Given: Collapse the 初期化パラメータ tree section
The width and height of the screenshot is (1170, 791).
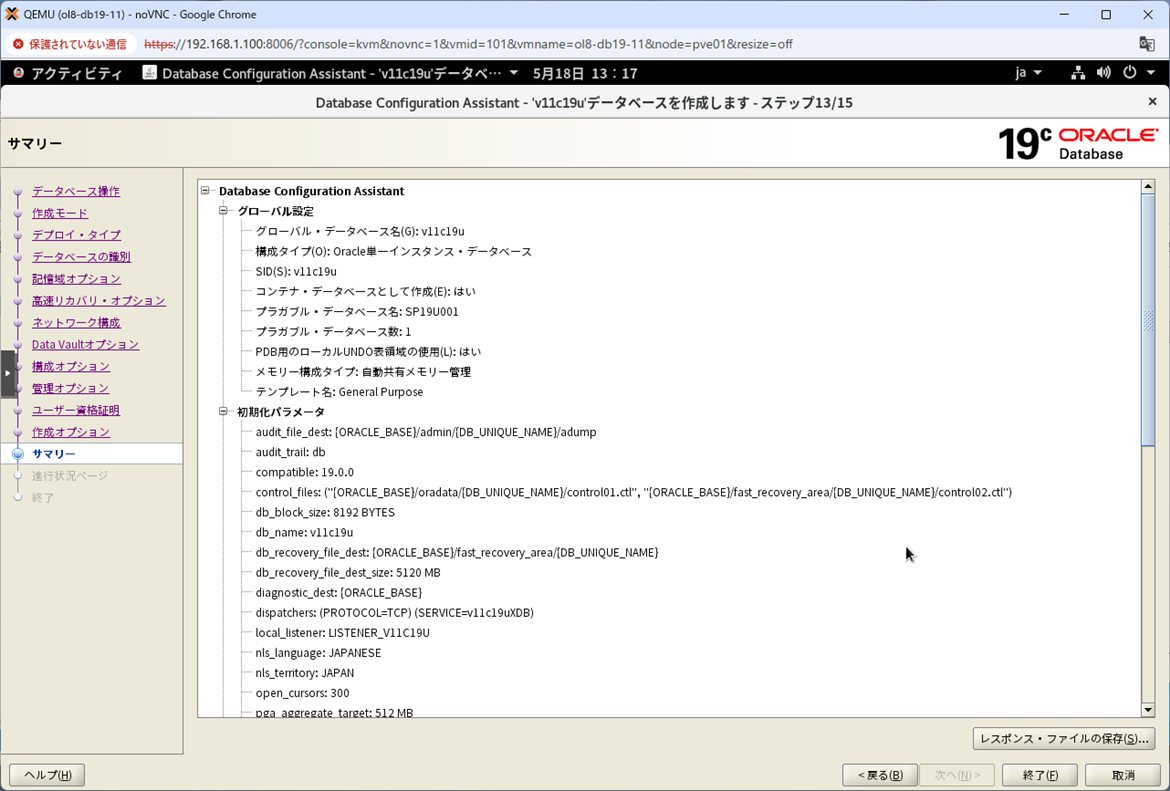Looking at the screenshot, I should click(x=223, y=411).
